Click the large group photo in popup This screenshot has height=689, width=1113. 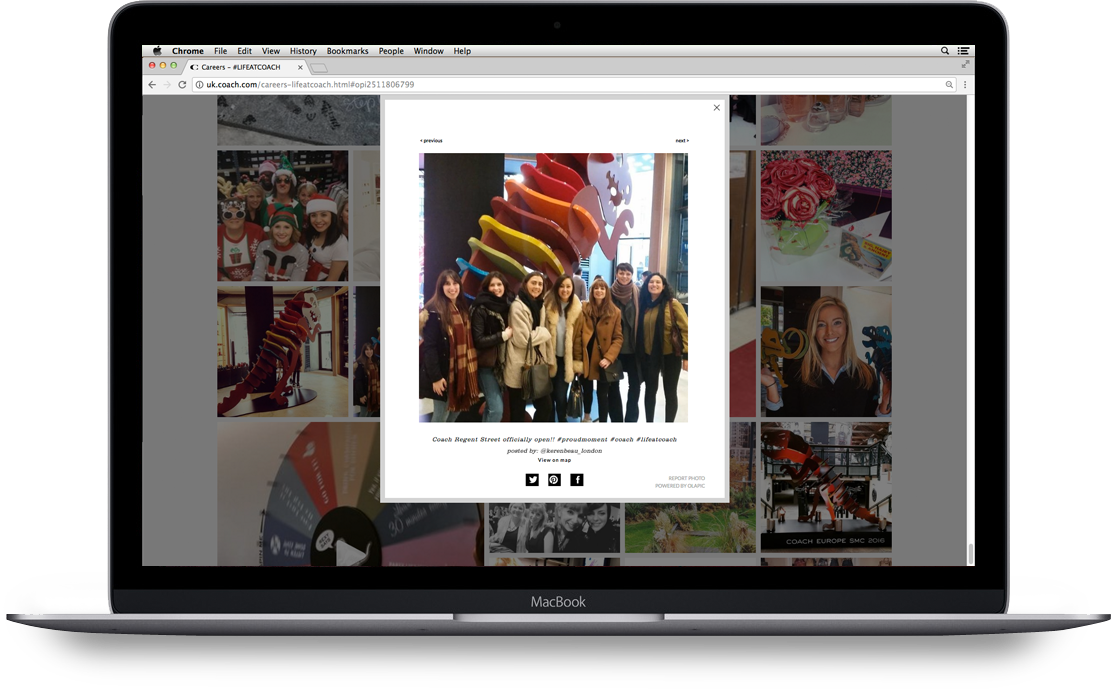[554, 288]
